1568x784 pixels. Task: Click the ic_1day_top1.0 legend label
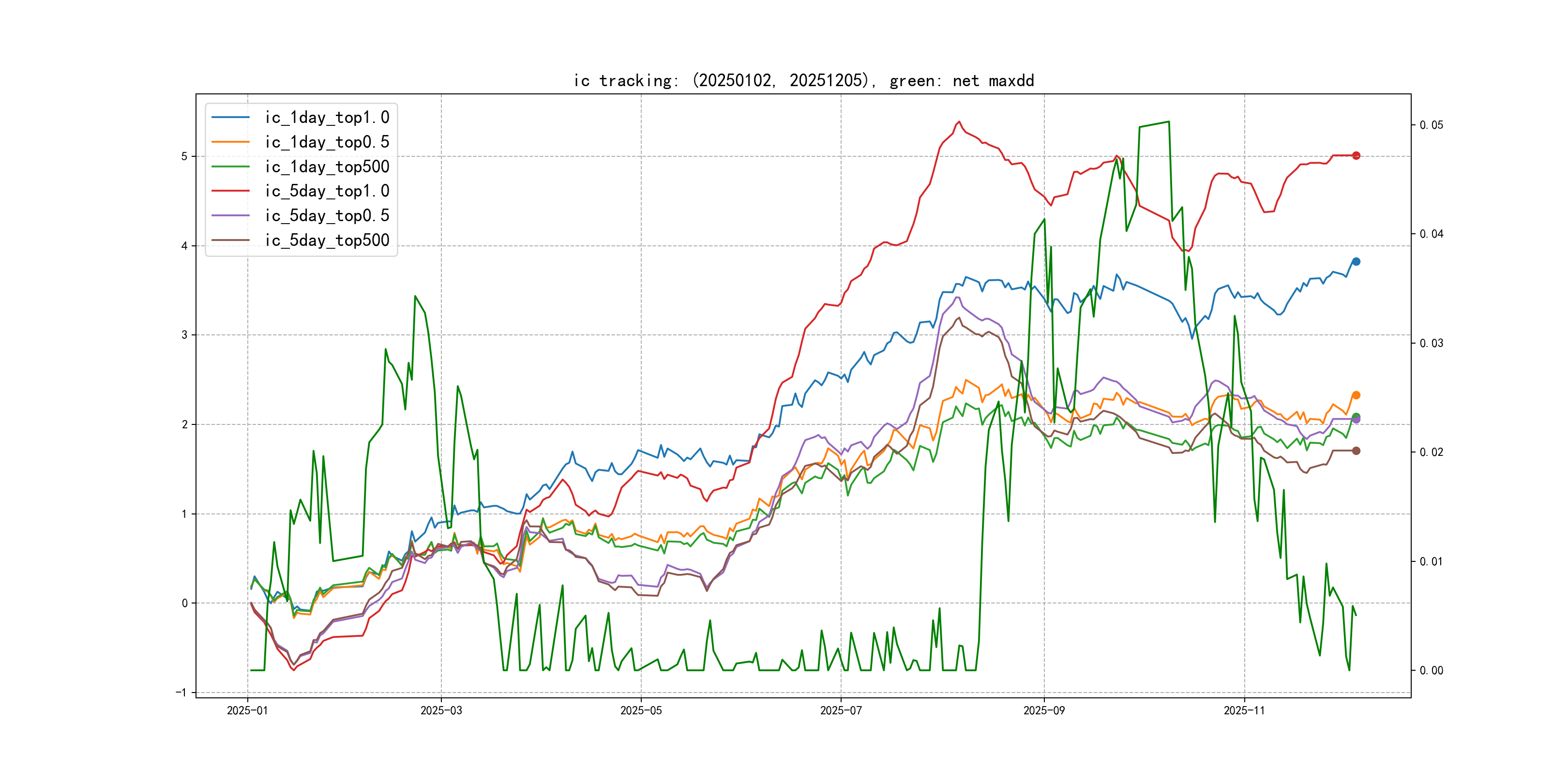[327, 118]
